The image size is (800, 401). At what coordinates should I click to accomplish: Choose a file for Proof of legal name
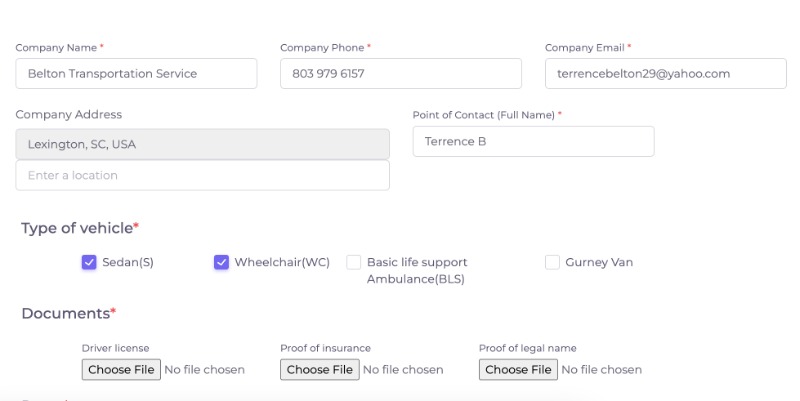[518, 369]
